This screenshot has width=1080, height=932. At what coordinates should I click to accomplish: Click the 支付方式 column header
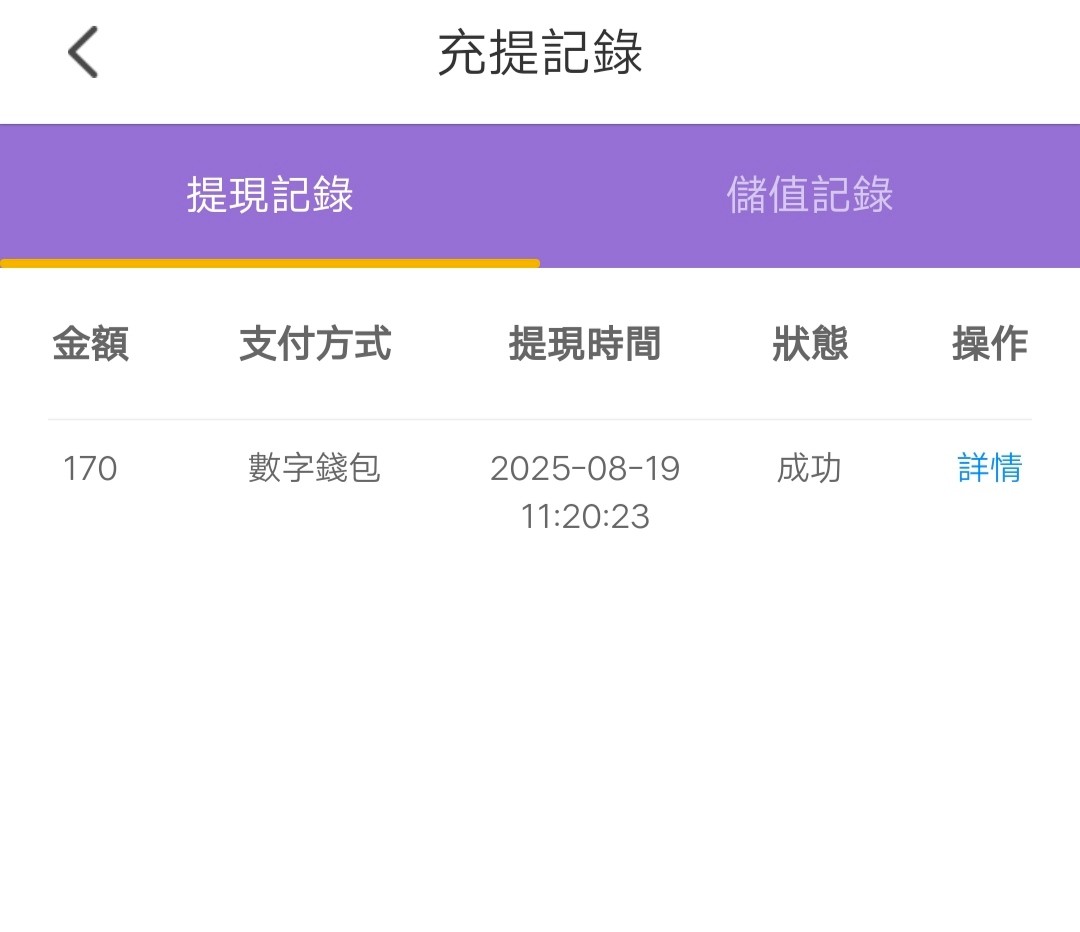pos(315,344)
